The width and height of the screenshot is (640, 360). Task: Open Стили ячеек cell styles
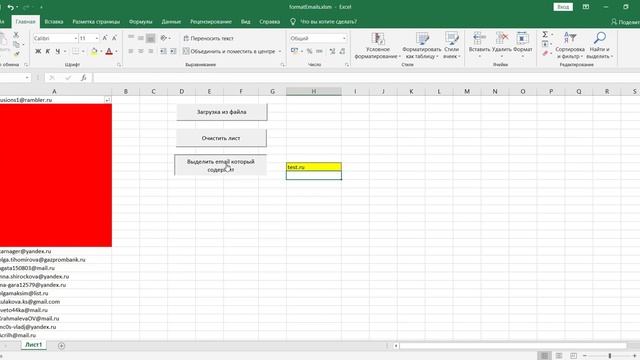(451, 46)
